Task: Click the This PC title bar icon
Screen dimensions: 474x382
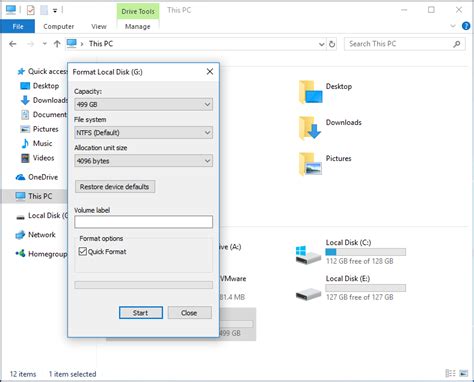Action: (x=11, y=10)
